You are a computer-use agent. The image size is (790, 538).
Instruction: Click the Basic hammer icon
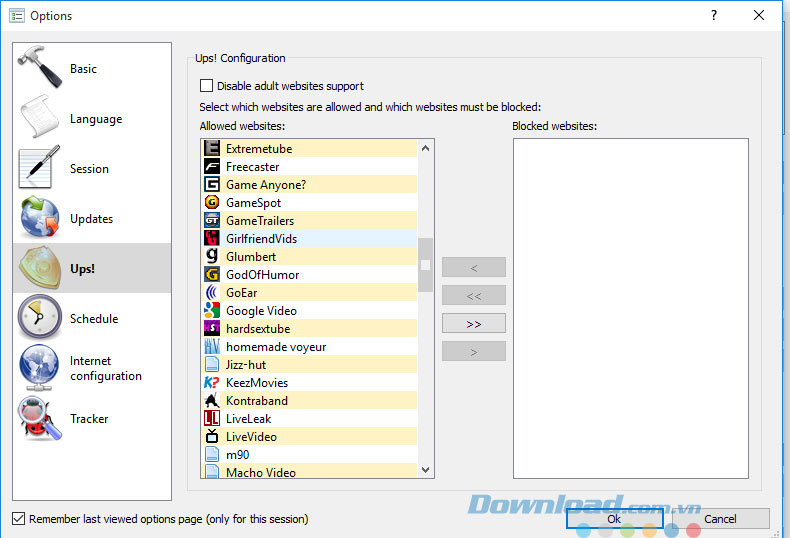click(39, 68)
